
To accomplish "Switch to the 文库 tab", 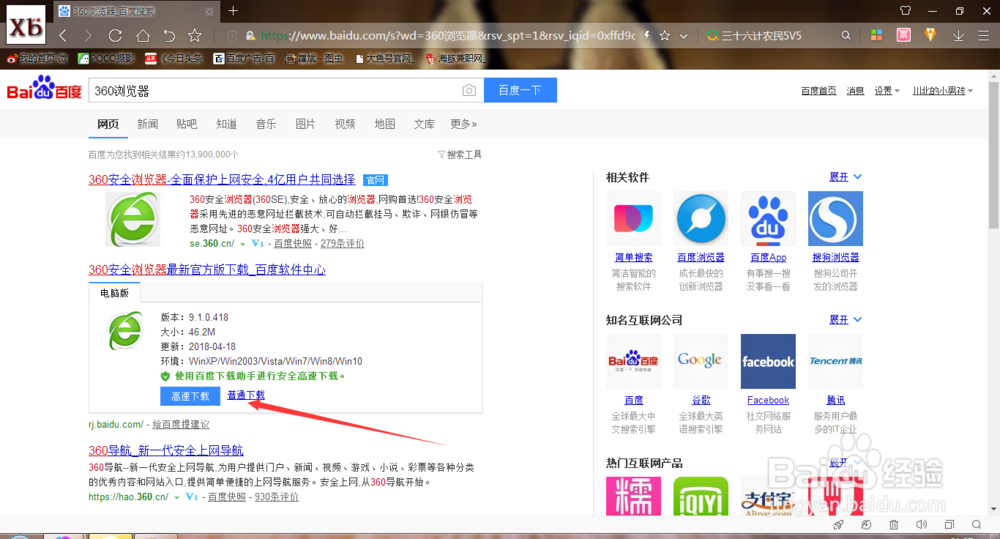I will tap(424, 124).
